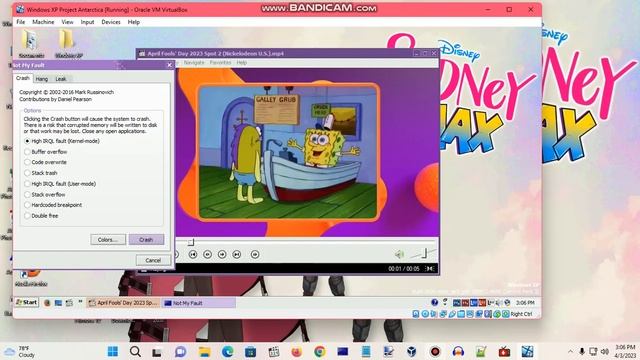
Task: Switch to the Hang tab
Action: tap(42, 79)
